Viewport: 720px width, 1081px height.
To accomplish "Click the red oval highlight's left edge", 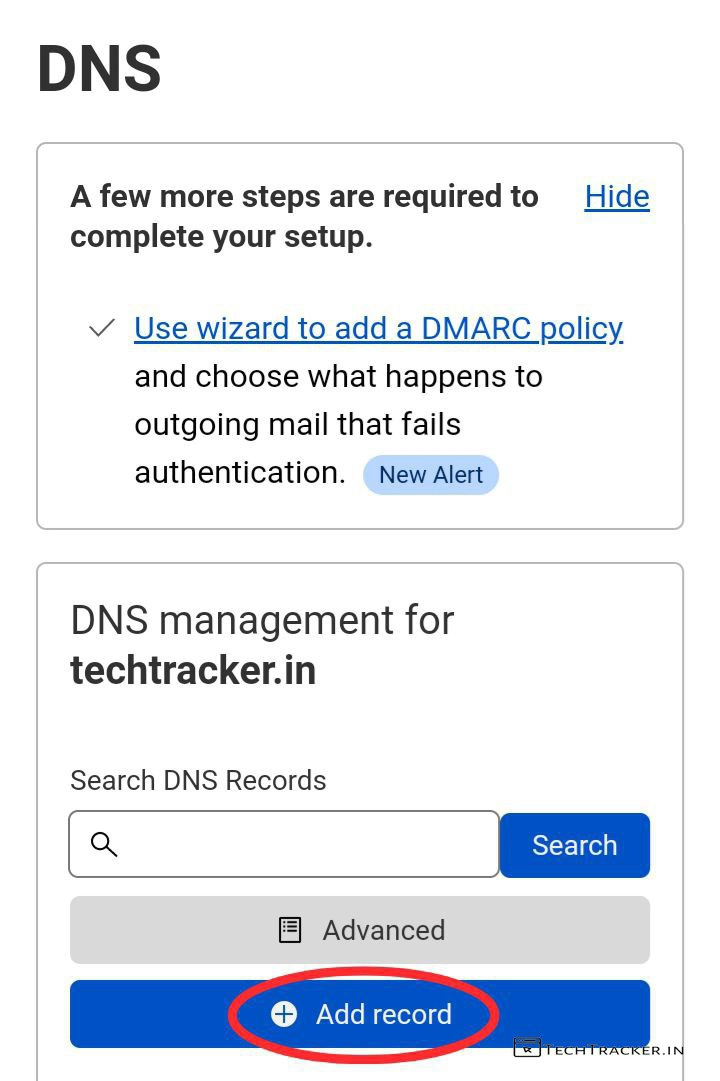I will [x=232, y=1014].
